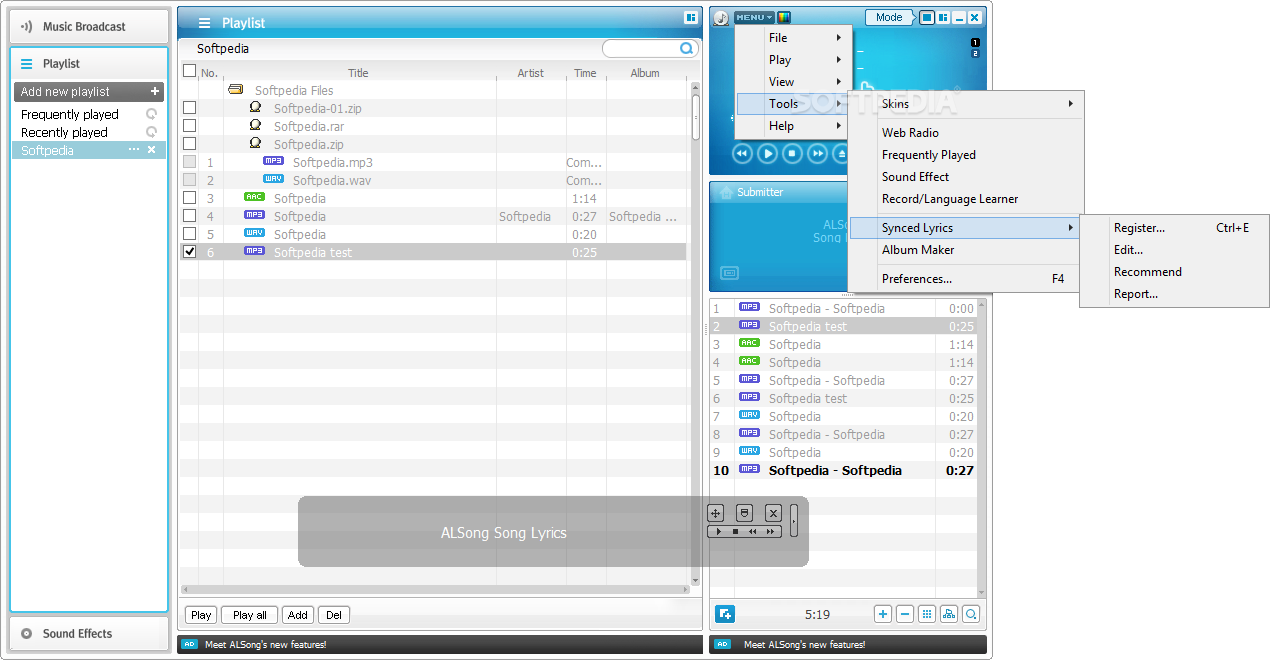Click the search icon in the mini playlist toolbar
This screenshot has width=1270, height=660.
tap(971, 614)
